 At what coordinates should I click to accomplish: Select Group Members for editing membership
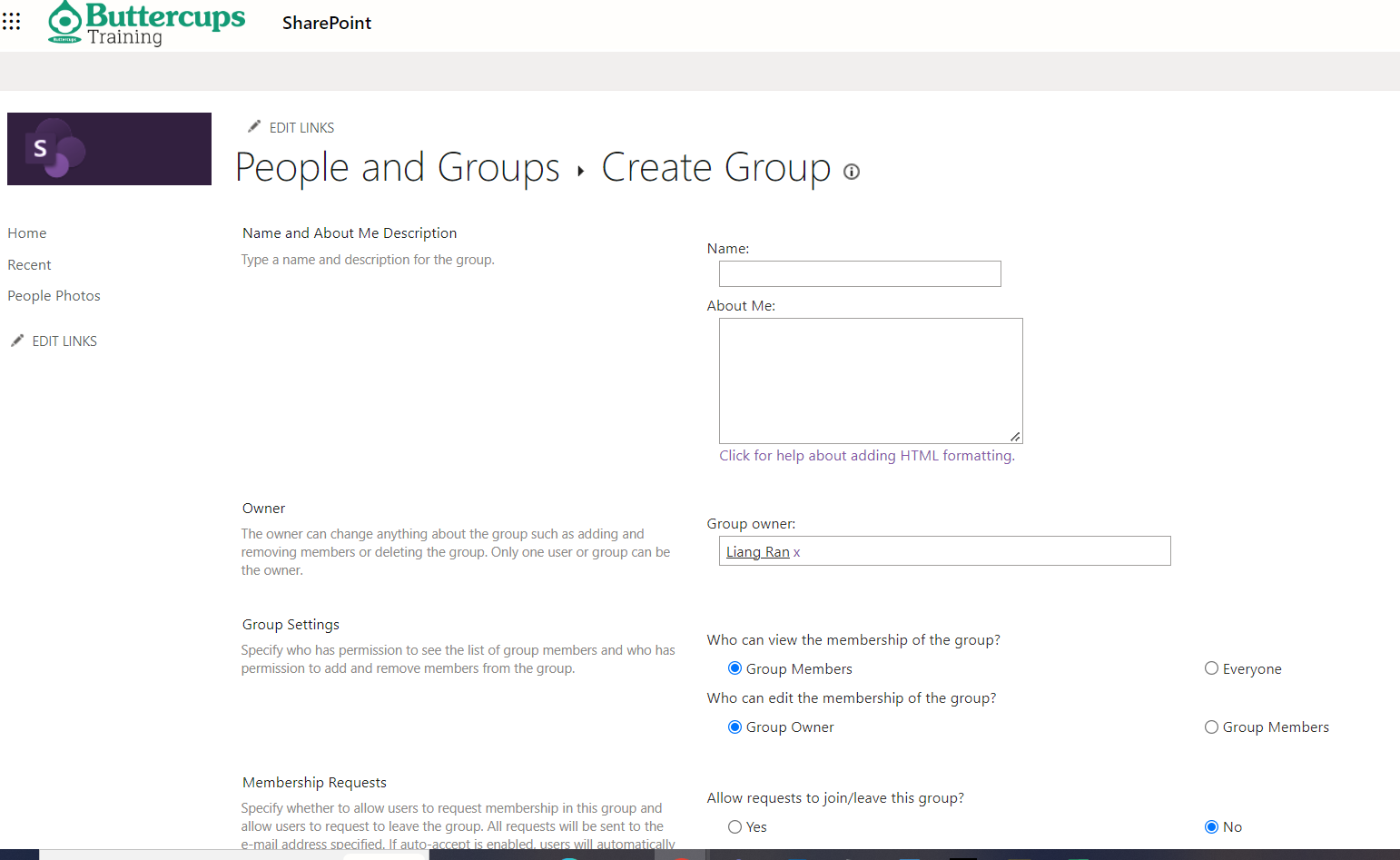click(1211, 727)
